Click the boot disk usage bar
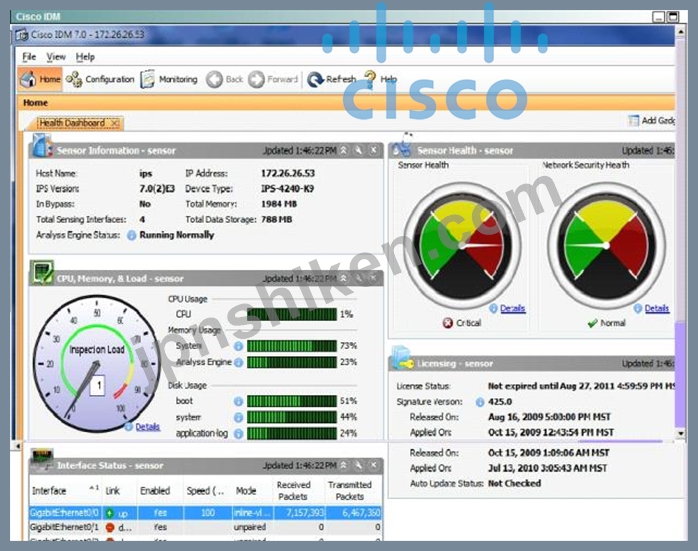698x551 pixels. click(x=292, y=401)
